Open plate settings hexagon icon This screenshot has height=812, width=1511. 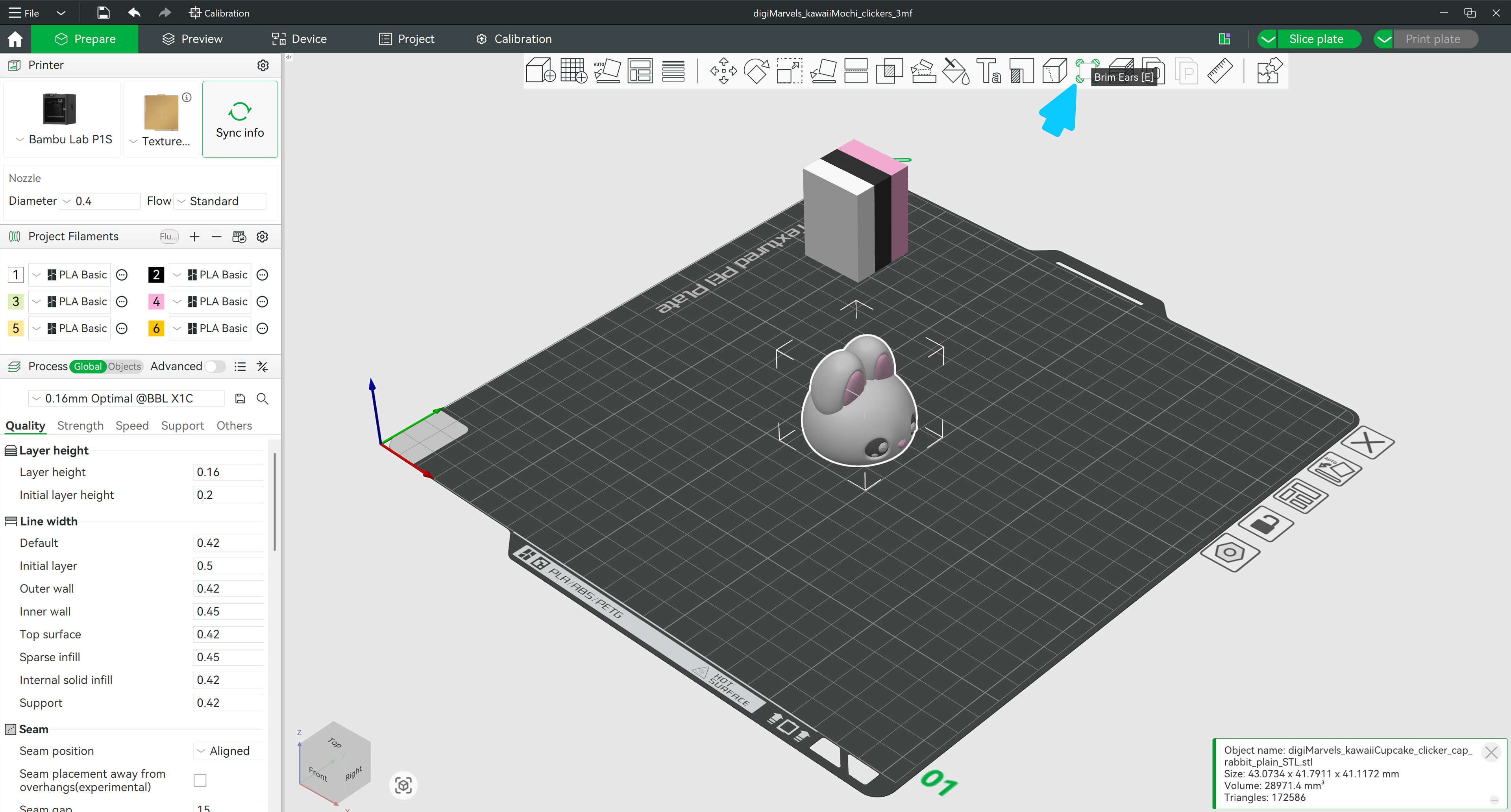point(1230,552)
